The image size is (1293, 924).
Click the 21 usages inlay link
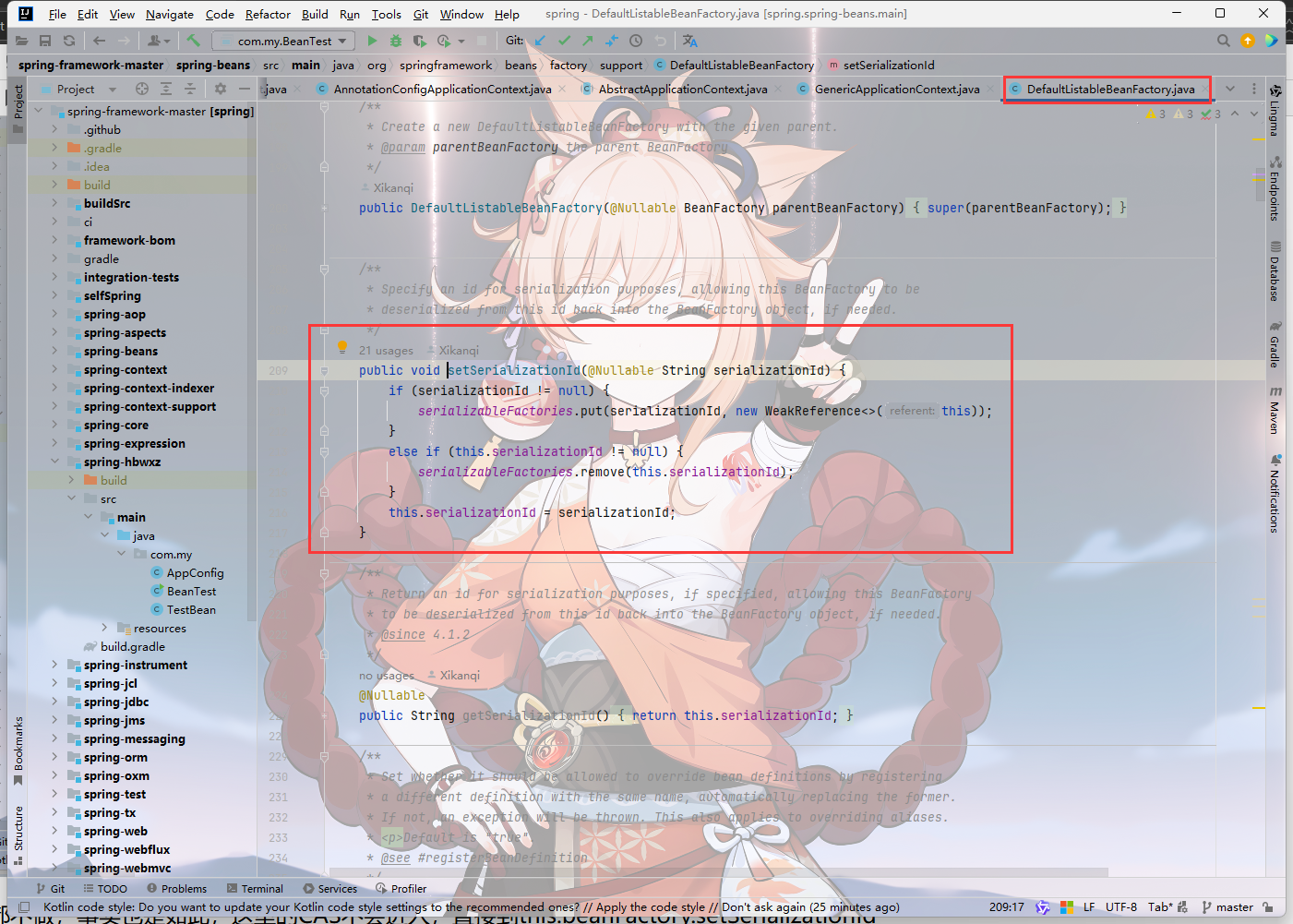[x=386, y=351]
